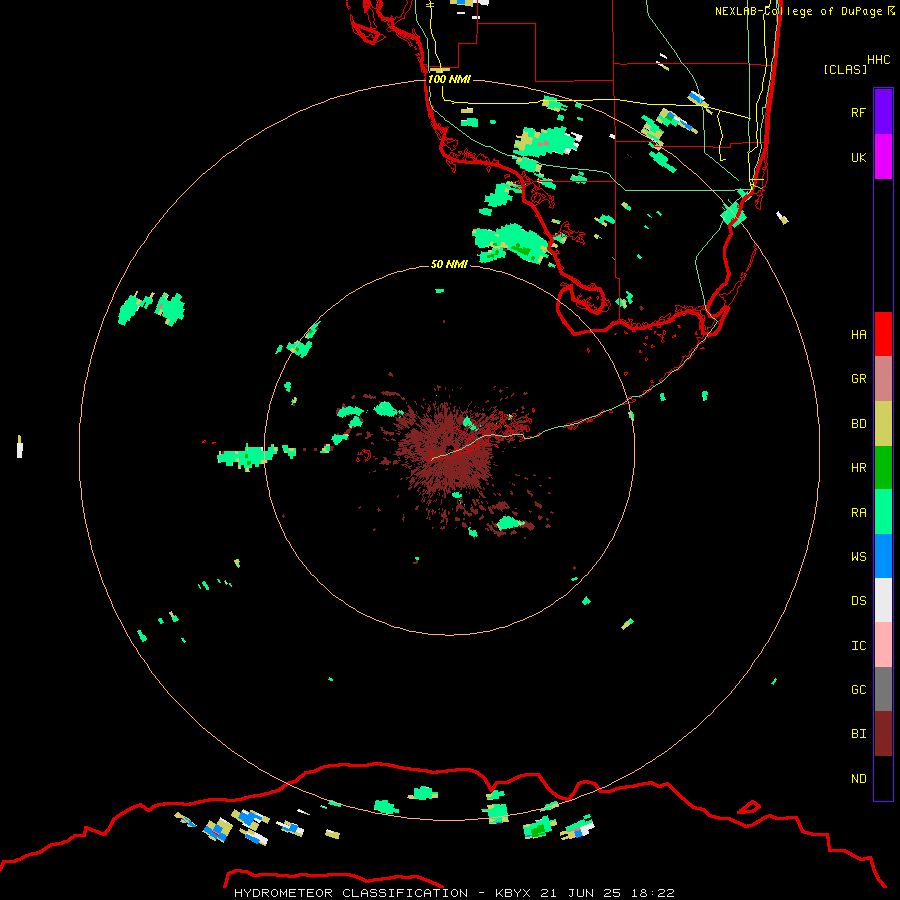Click the BI brown legend swatch
Image resolution: width=900 pixels, height=900 pixels.
(x=883, y=734)
